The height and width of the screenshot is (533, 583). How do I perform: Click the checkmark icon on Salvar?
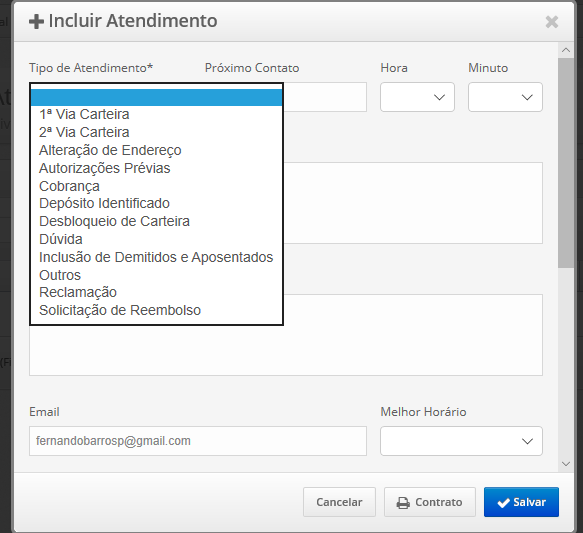[503, 503]
